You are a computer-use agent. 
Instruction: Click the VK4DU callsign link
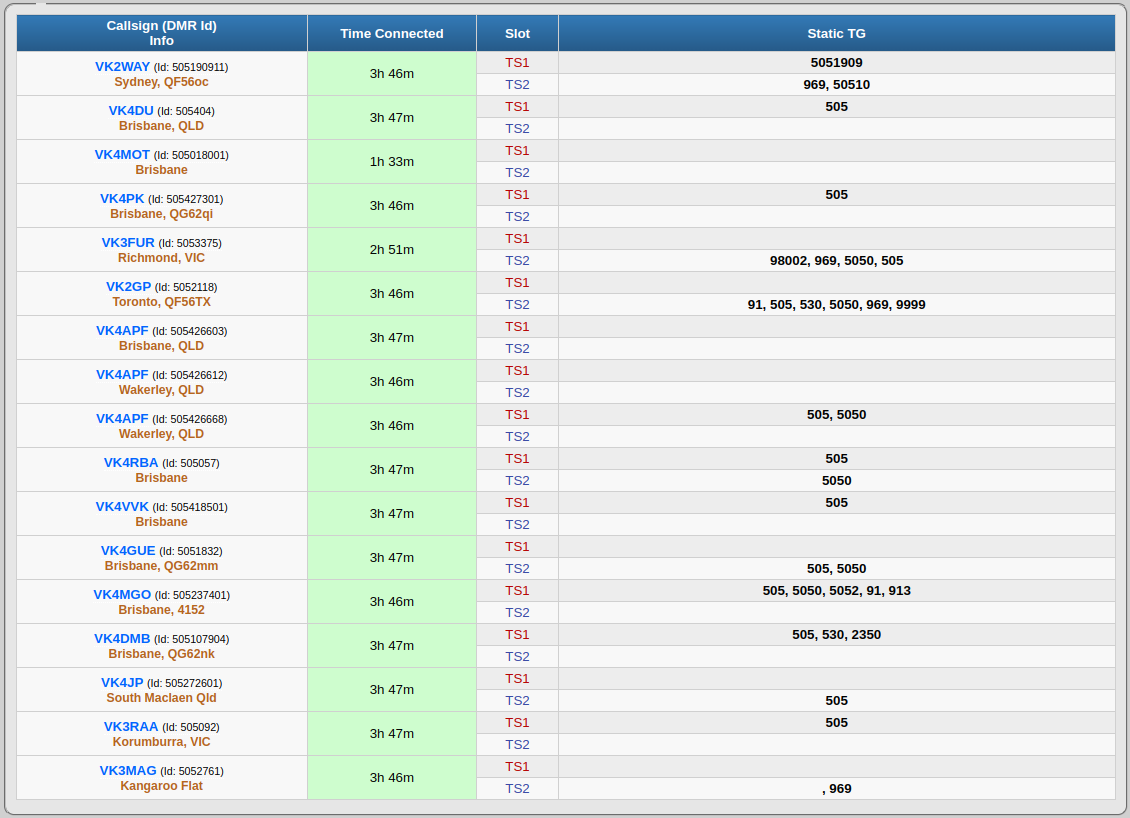131,111
